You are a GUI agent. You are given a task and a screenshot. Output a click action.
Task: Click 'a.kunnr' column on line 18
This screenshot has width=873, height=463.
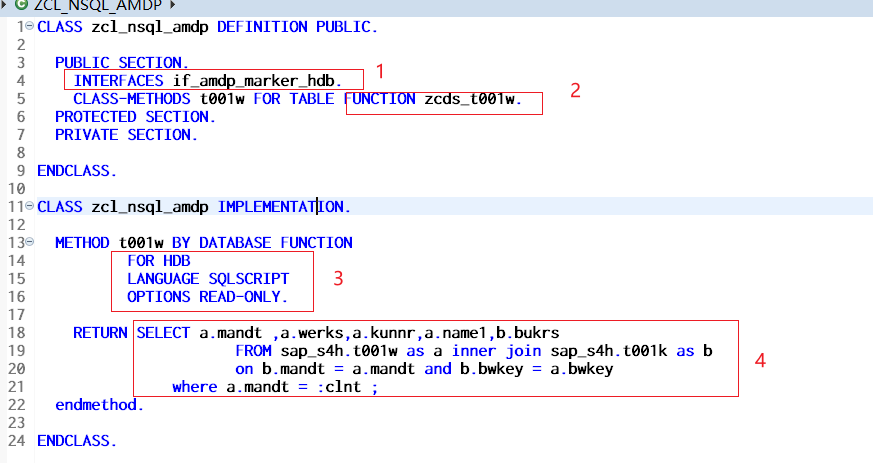[x=384, y=333]
